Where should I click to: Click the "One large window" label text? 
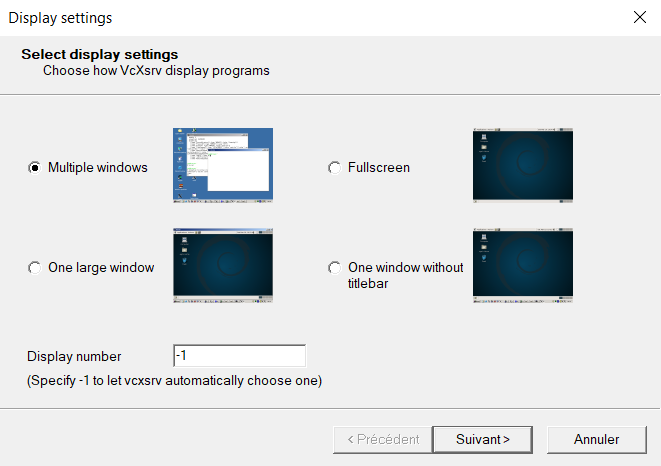pos(101,268)
